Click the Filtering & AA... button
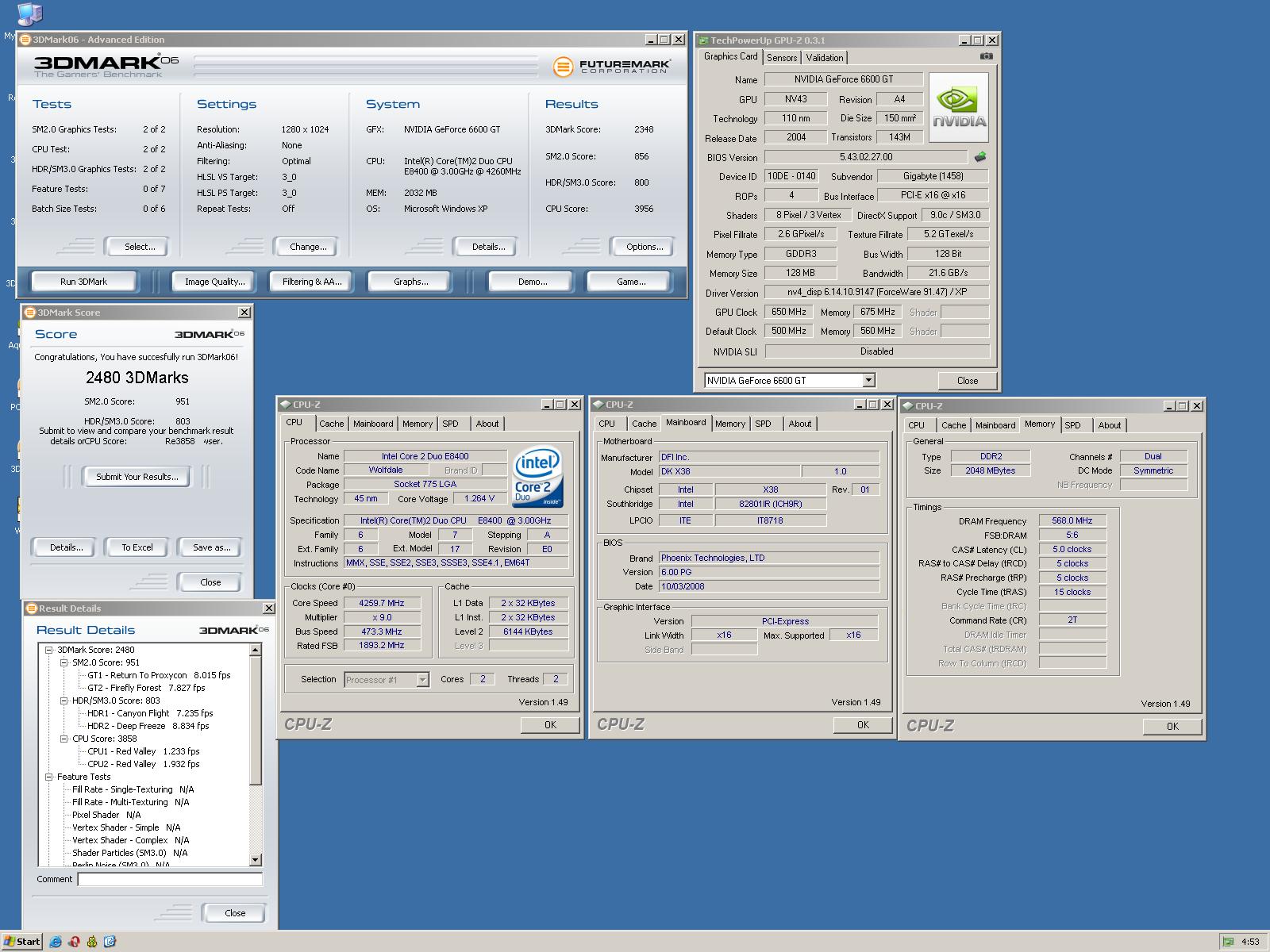Image resolution: width=1270 pixels, height=952 pixels. (312, 282)
